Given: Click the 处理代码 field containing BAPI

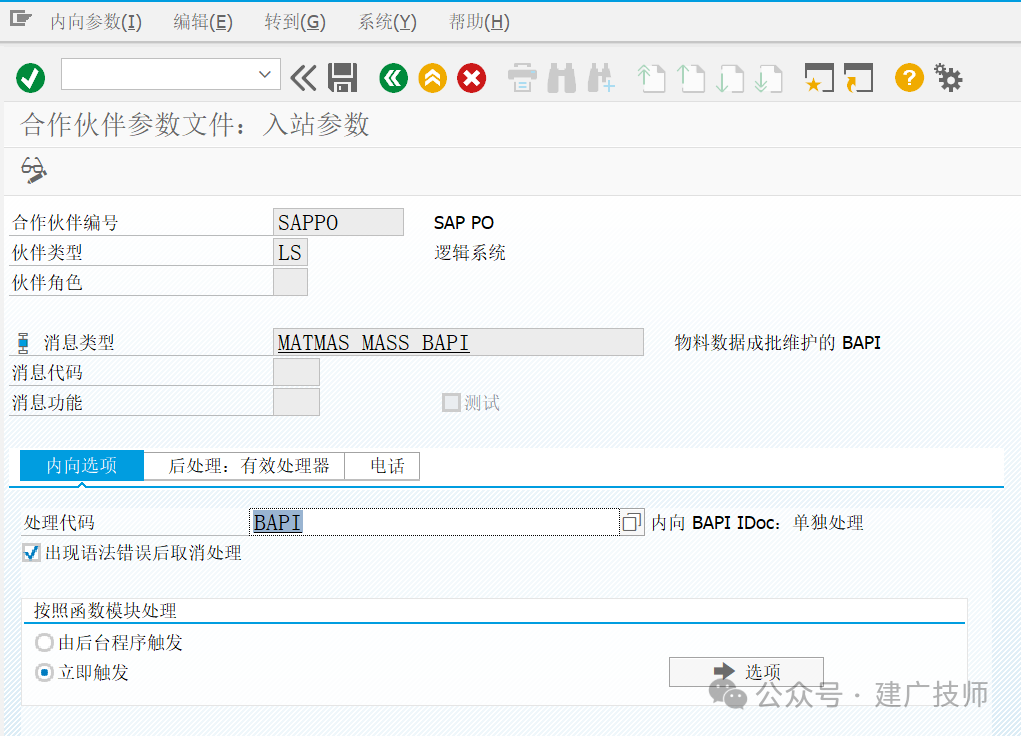Looking at the screenshot, I should (434, 522).
